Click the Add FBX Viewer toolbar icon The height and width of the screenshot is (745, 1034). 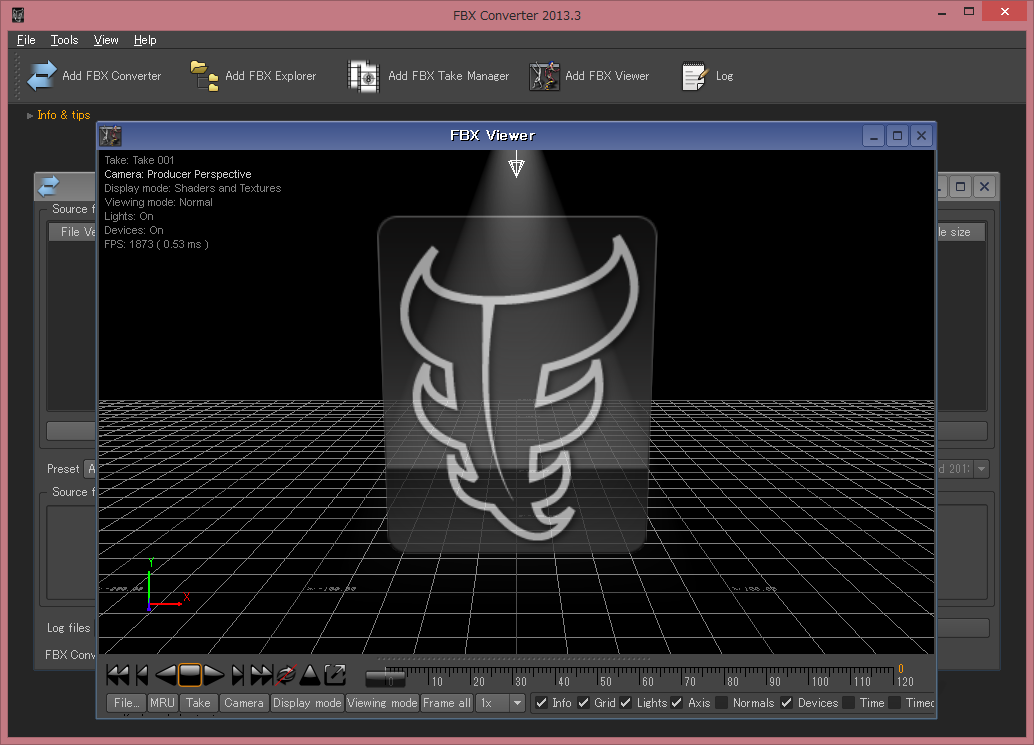tap(544, 76)
